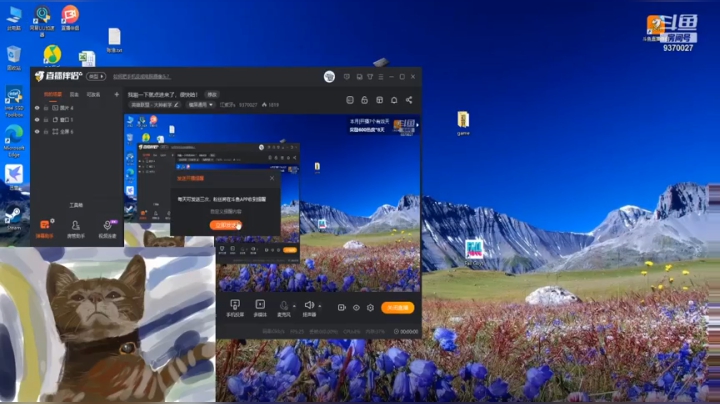Click the 工具箱 toolbox label

coord(76,205)
